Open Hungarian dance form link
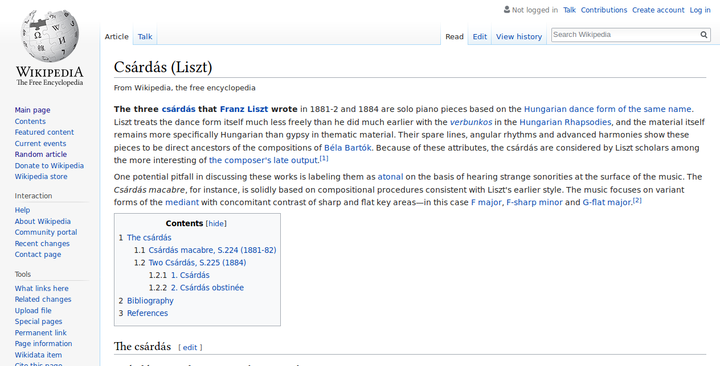 608,109
